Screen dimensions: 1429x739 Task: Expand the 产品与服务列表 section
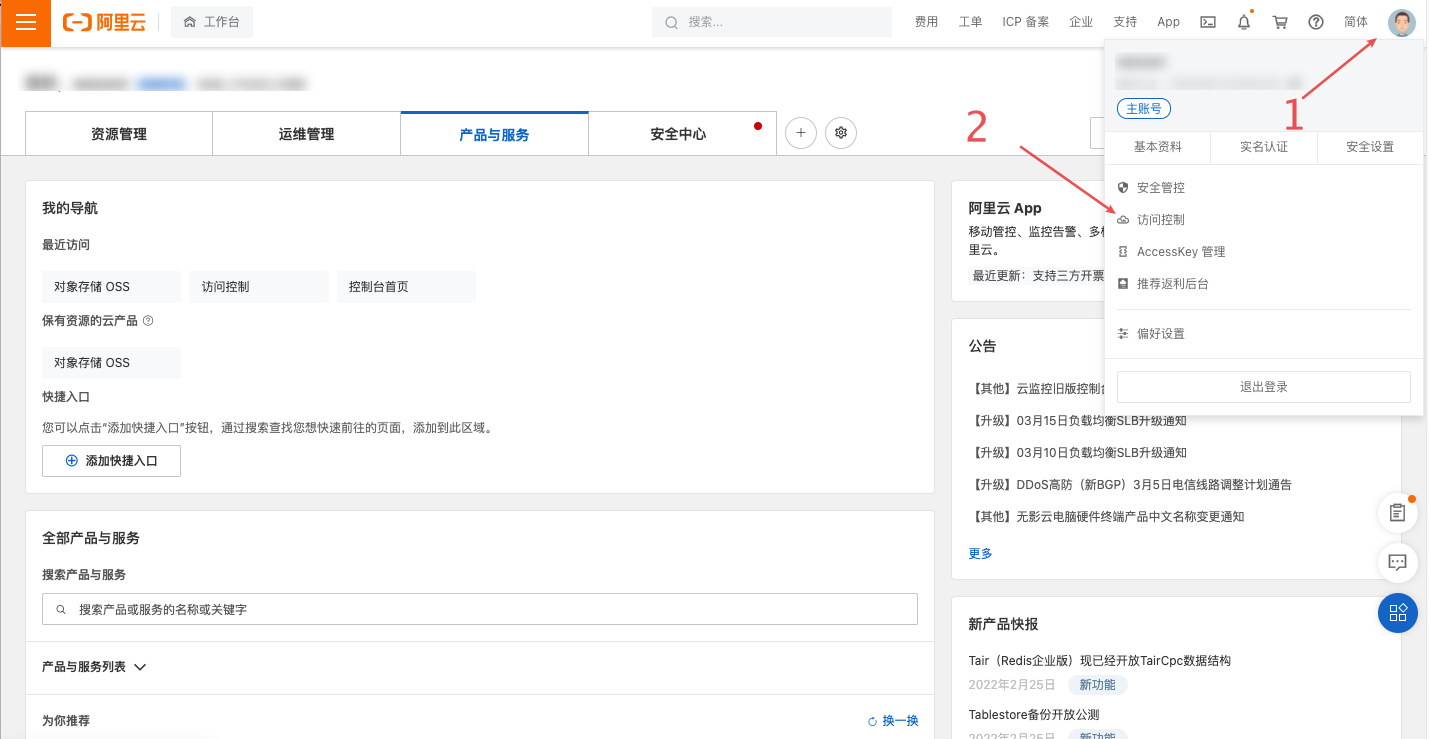click(95, 666)
